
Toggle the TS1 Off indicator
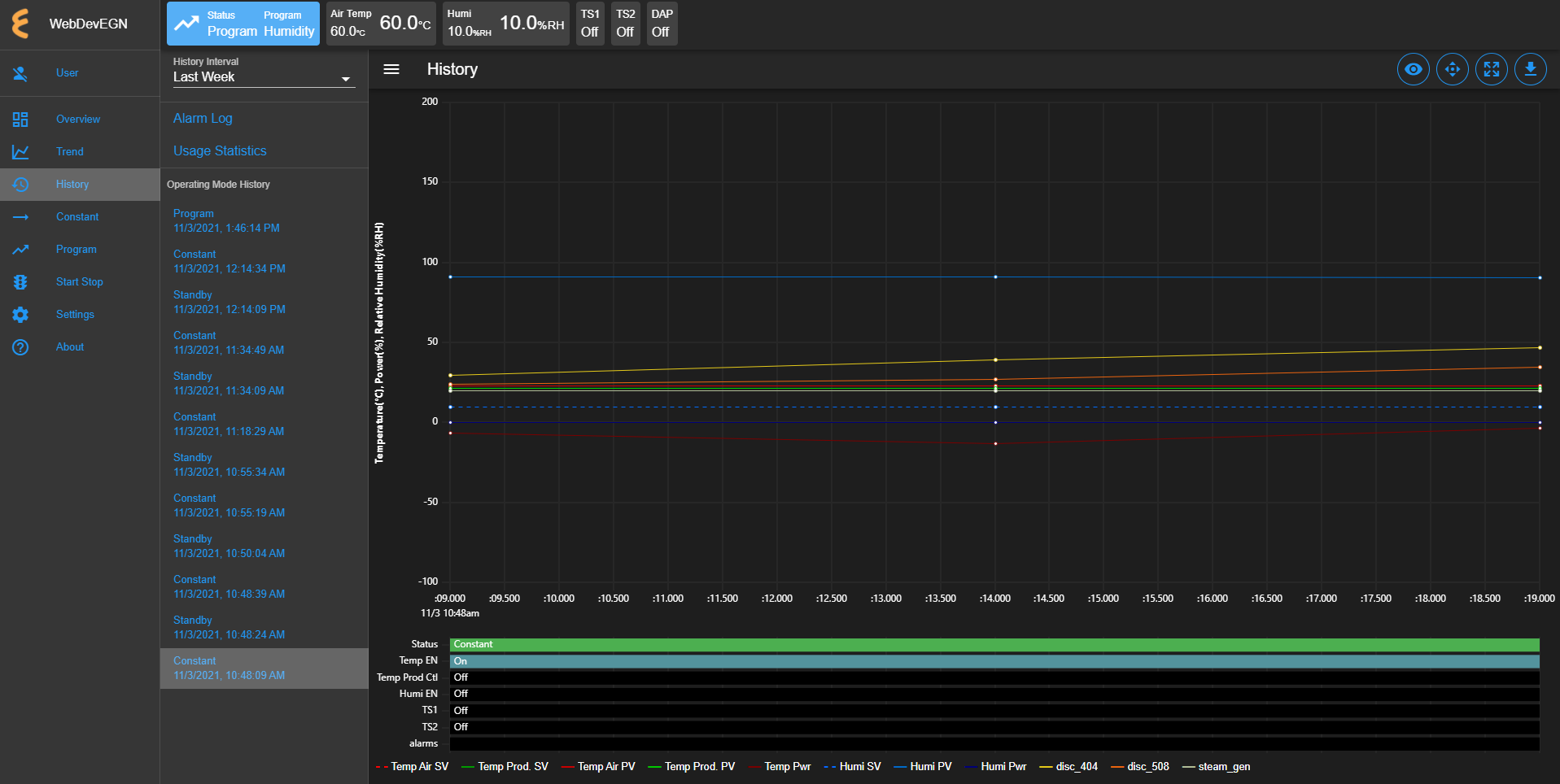pos(590,24)
